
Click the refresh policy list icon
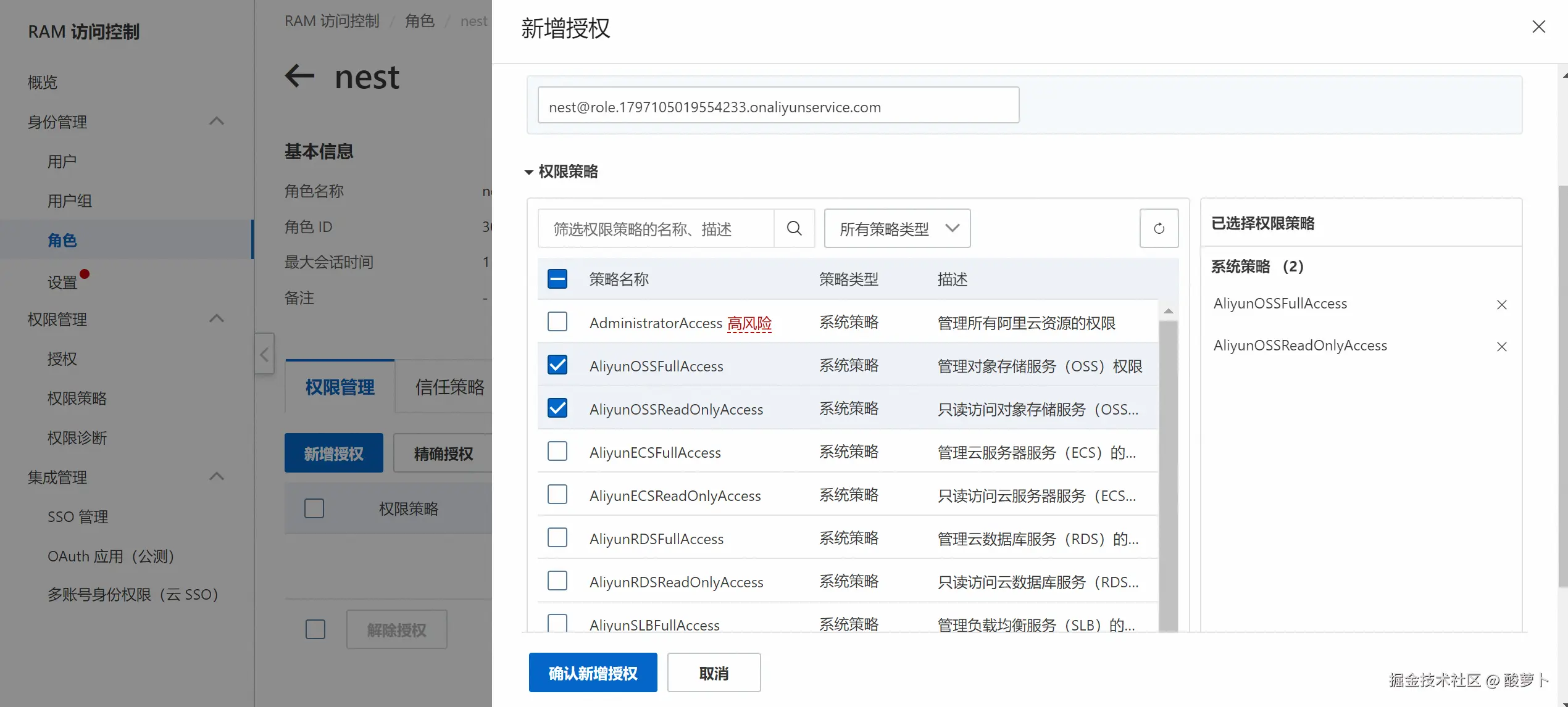click(1159, 229)
